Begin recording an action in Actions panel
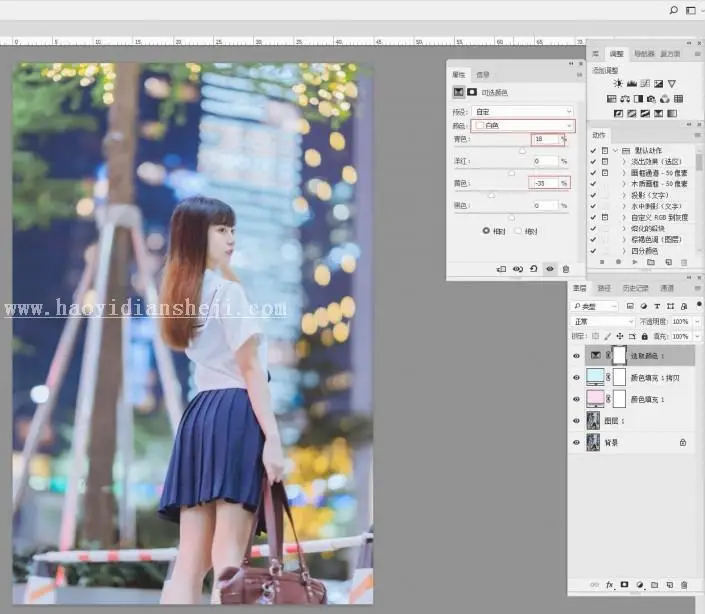Viewport: 705px width, 614px height. click(619, 262)
